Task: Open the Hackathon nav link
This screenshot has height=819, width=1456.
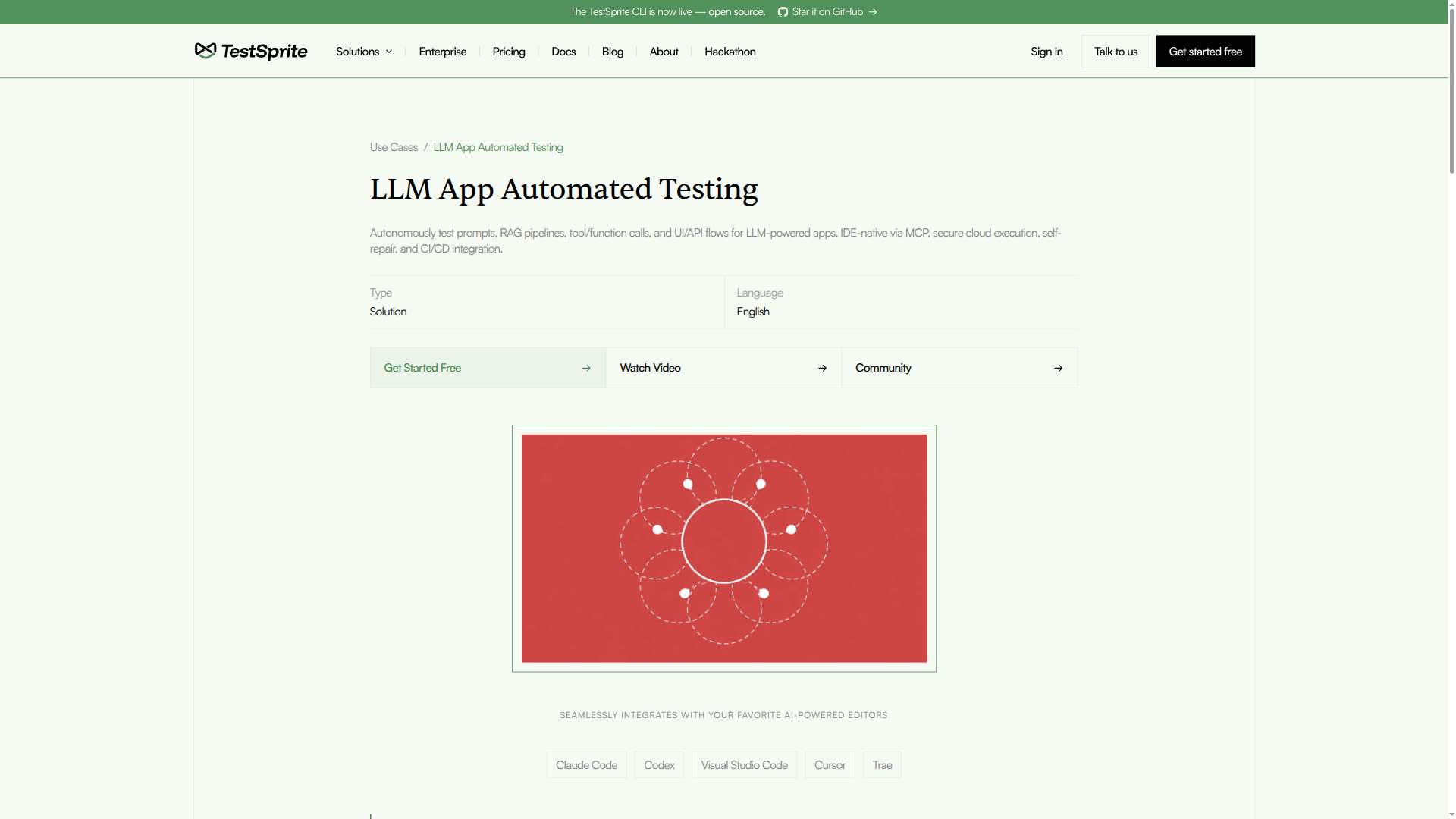Action: coord(730,52)
